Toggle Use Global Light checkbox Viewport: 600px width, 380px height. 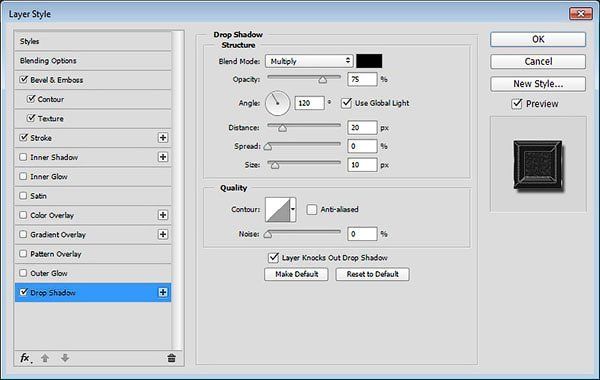pyautogui.click(x=346, y=103)
